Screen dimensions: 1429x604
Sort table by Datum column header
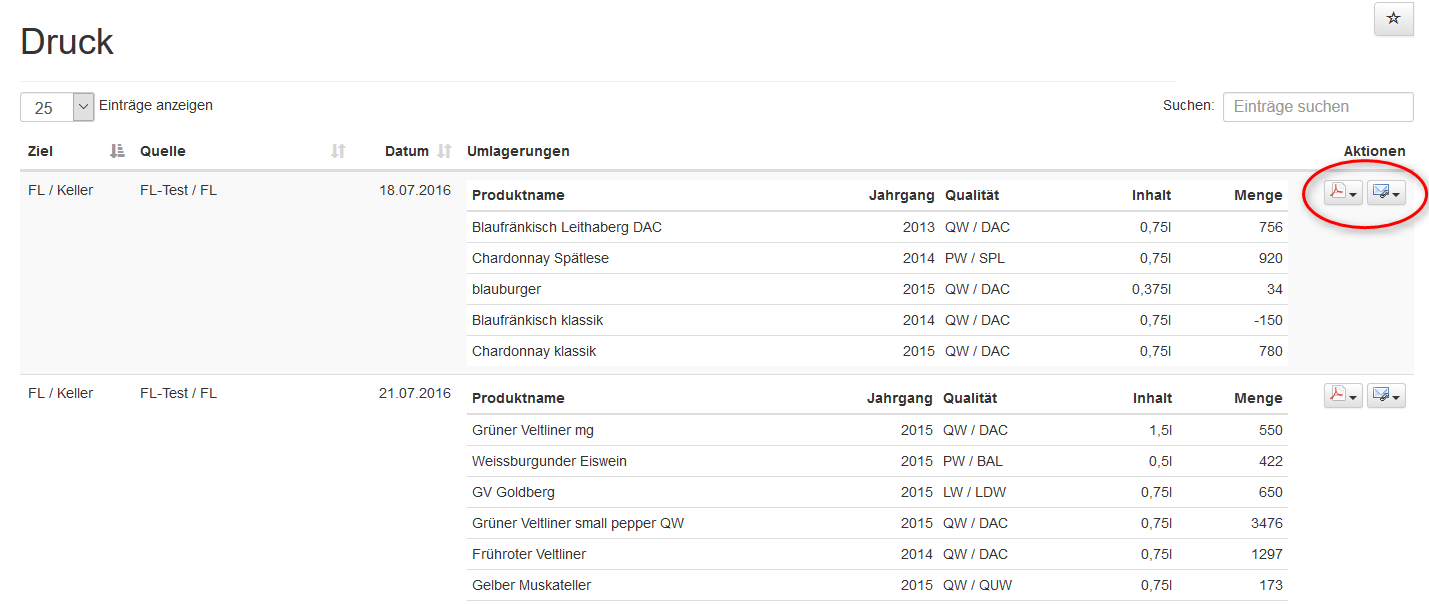[406, 151]
